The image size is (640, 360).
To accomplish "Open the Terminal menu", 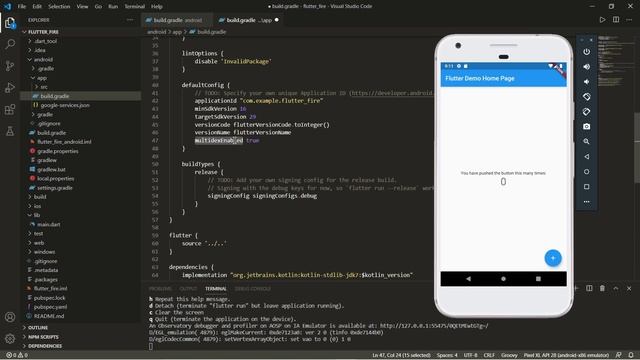I will coord(134,7).
